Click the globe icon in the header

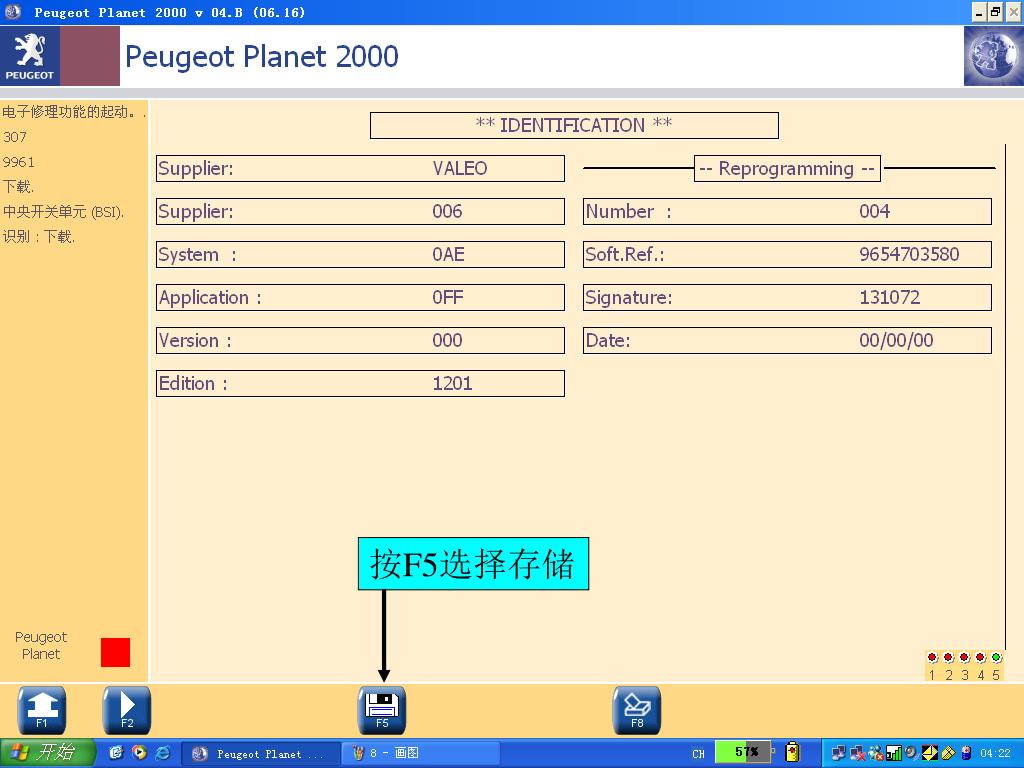[x=993, y=56]
